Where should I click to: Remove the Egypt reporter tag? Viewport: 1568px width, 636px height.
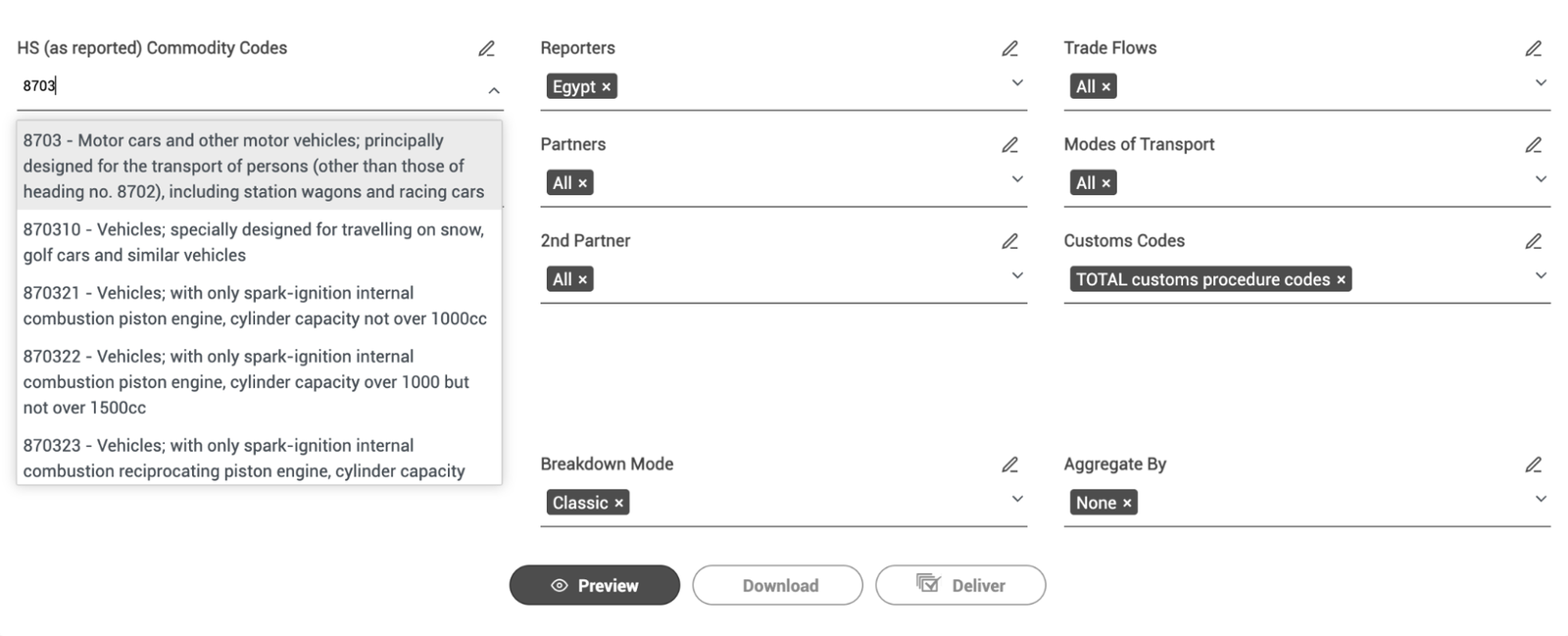[607, 87]
